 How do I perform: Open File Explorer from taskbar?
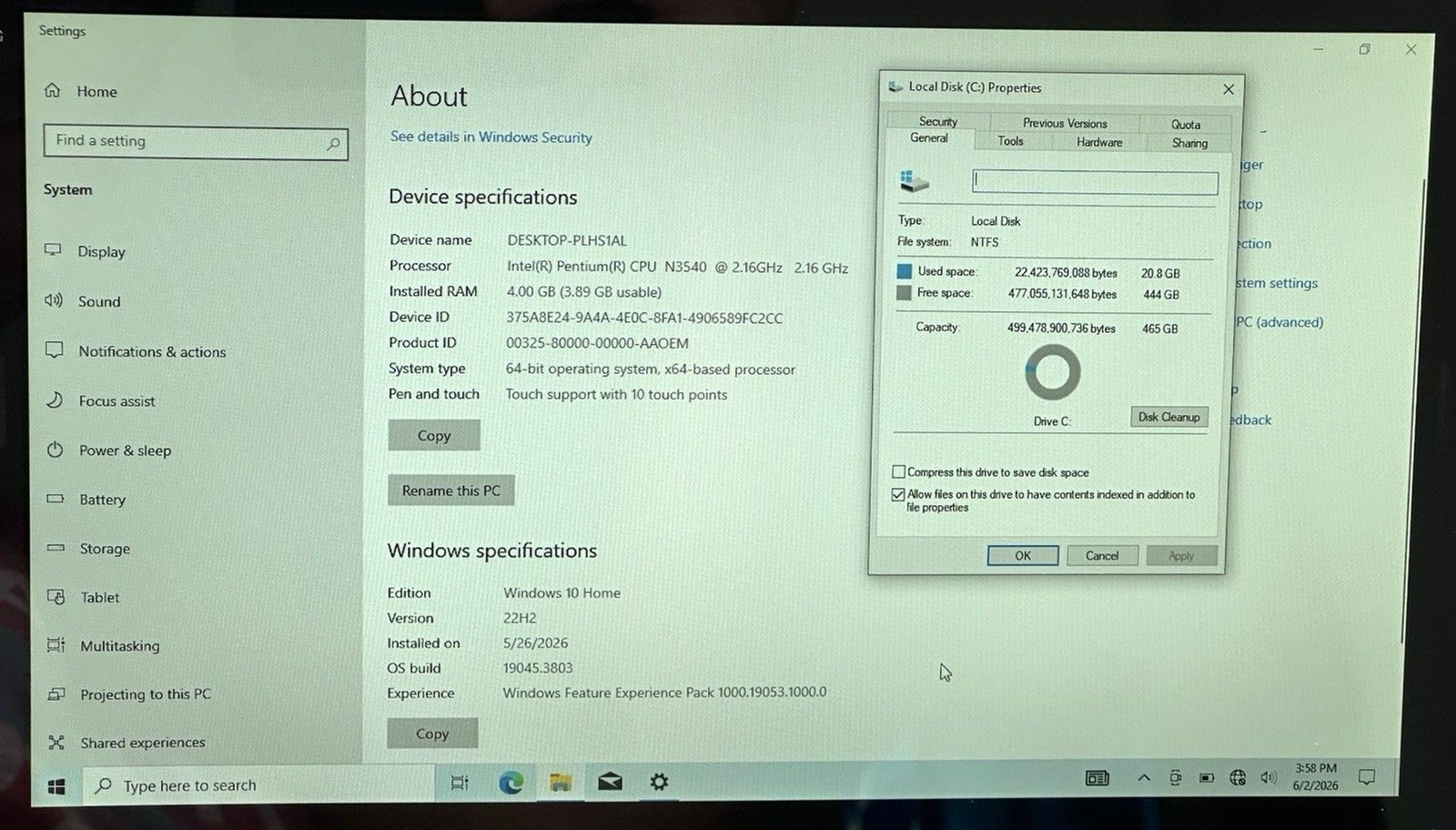point(561,782)
